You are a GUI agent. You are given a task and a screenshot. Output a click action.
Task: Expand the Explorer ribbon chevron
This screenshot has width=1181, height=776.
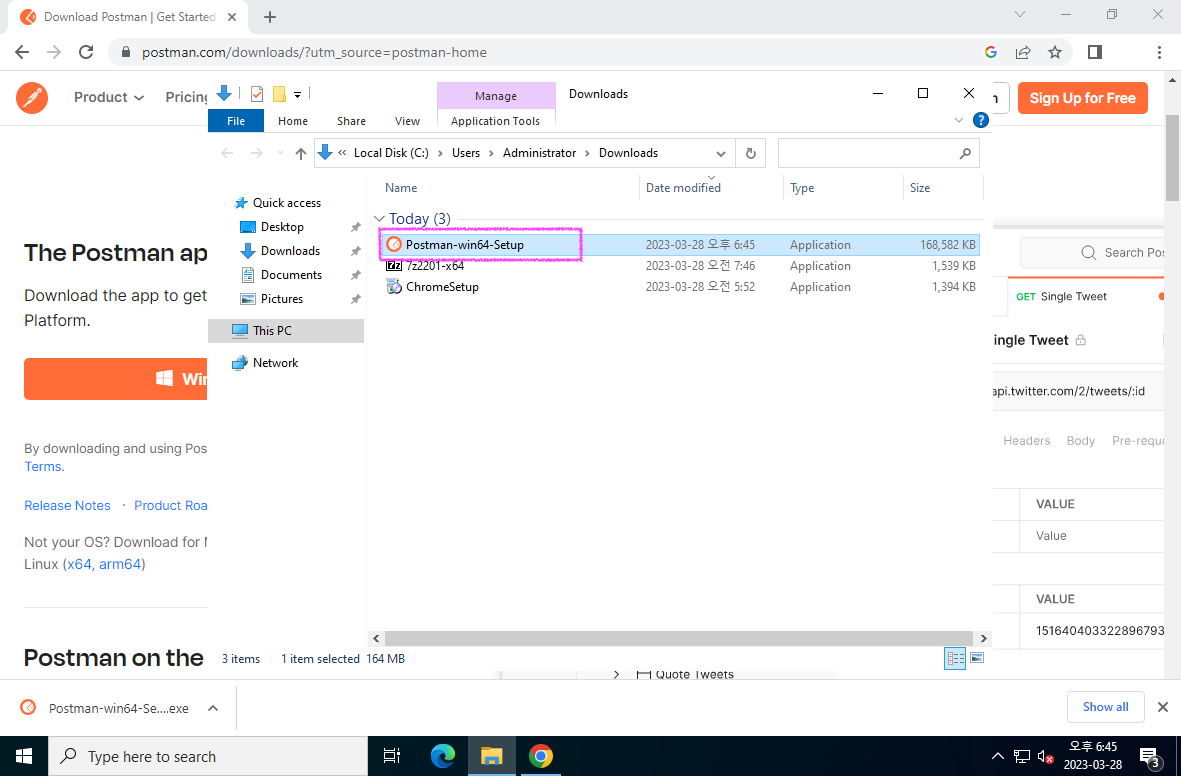[959, 120]
